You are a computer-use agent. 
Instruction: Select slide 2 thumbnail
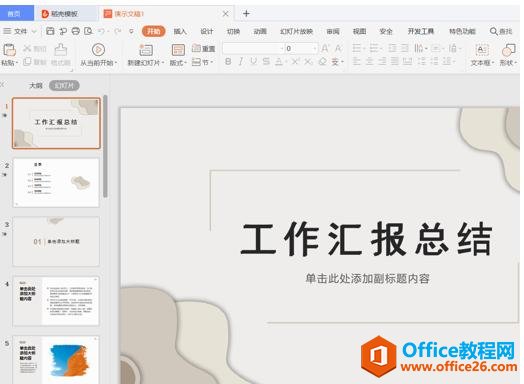[56, 182]
